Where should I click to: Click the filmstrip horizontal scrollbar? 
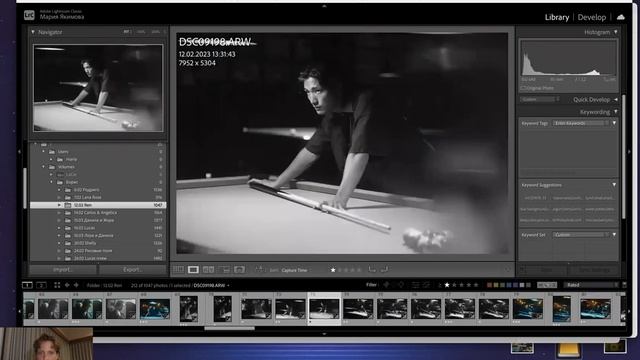[x=229, y=328]
